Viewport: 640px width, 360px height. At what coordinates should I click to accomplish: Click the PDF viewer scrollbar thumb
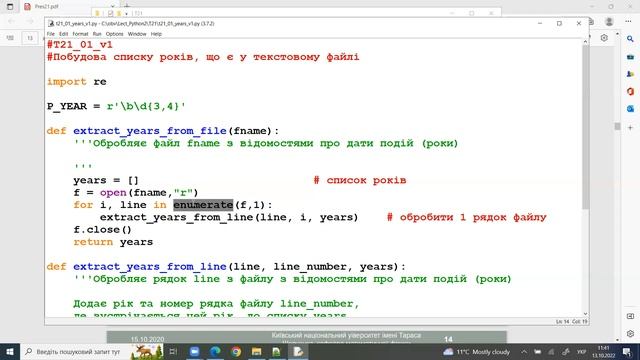(x=618, y=127)
